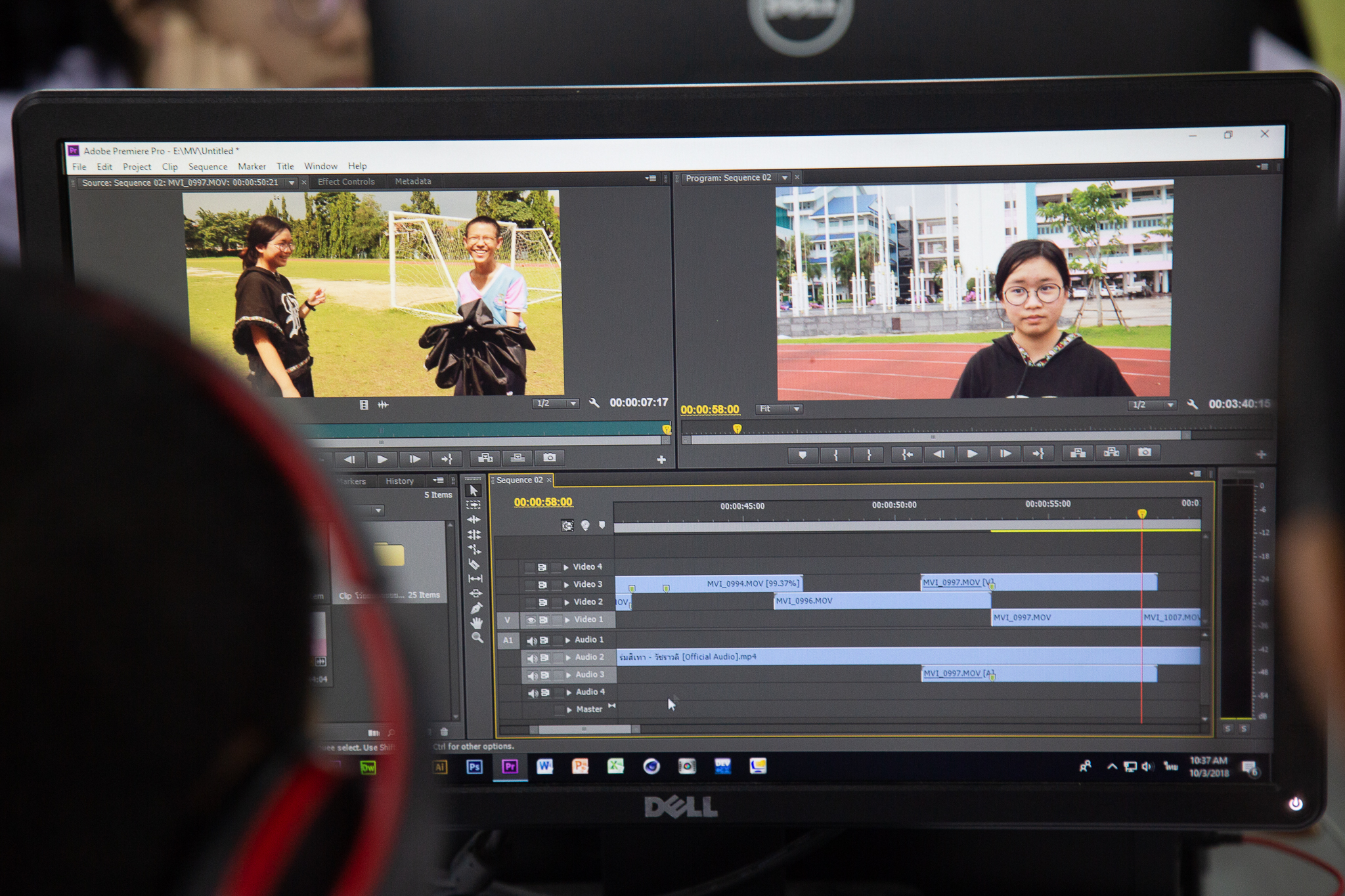Expand the Video 1 track

[567, 620]
